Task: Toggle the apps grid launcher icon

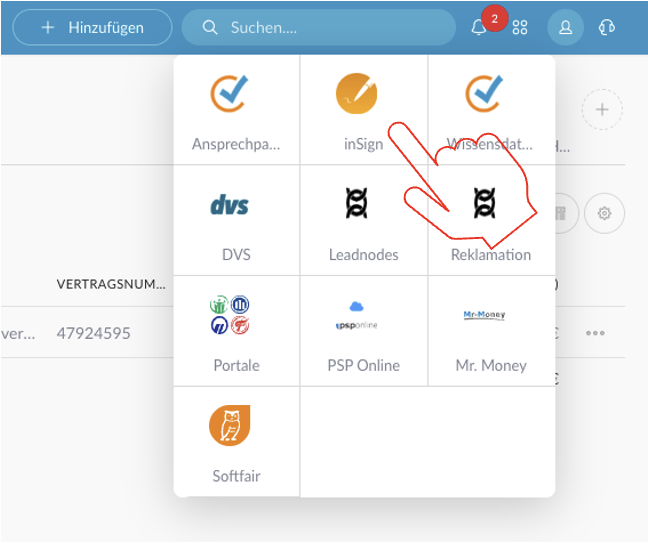Action: [519, 28]
